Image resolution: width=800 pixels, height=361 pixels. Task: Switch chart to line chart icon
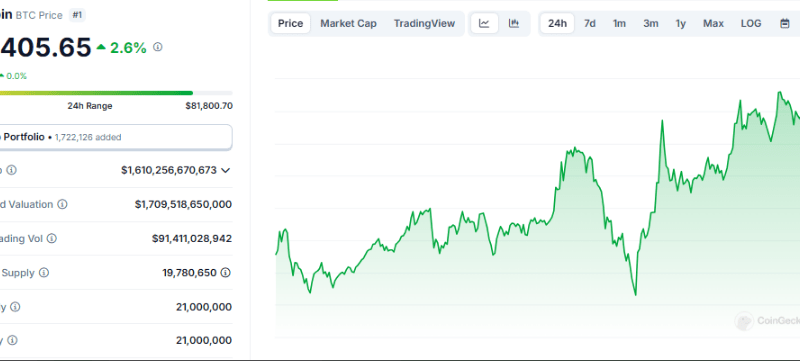point(484,23)
